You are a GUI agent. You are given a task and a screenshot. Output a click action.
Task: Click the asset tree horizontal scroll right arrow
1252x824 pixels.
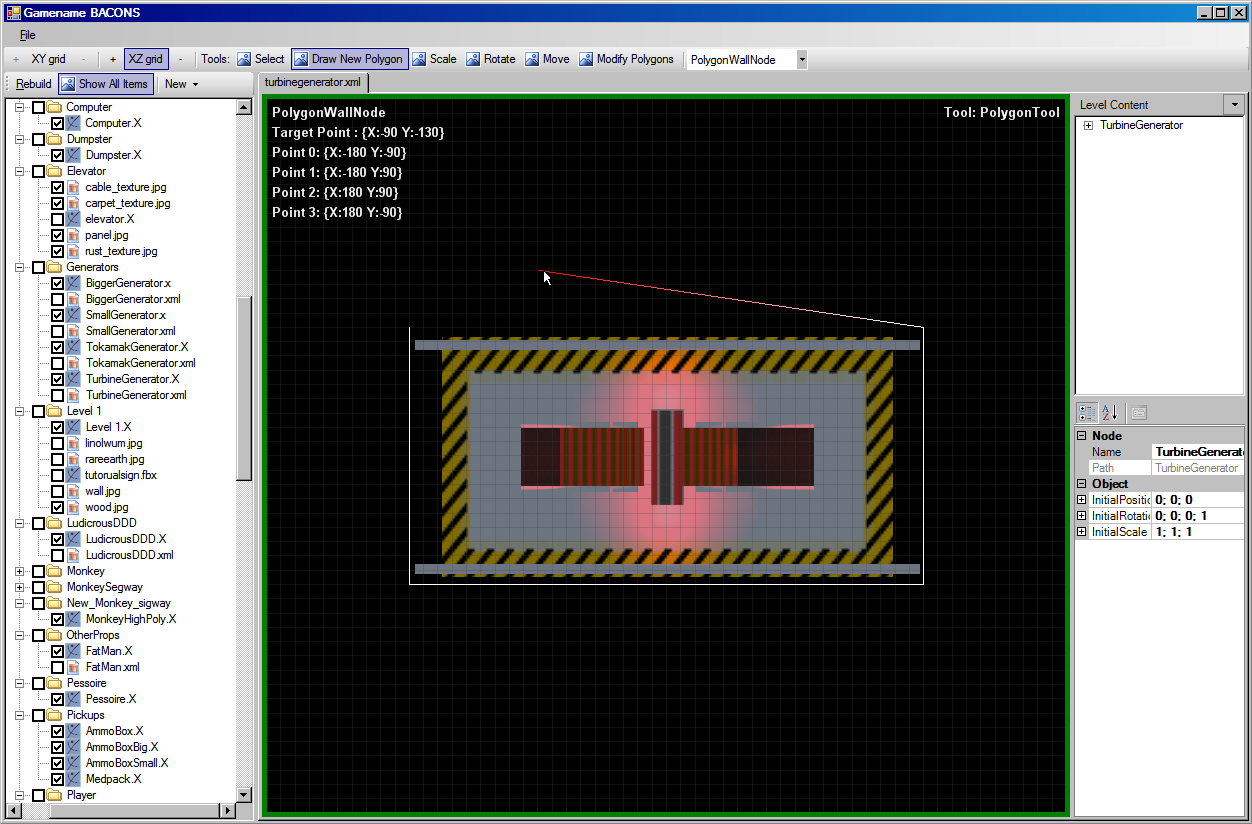[227, 810]
